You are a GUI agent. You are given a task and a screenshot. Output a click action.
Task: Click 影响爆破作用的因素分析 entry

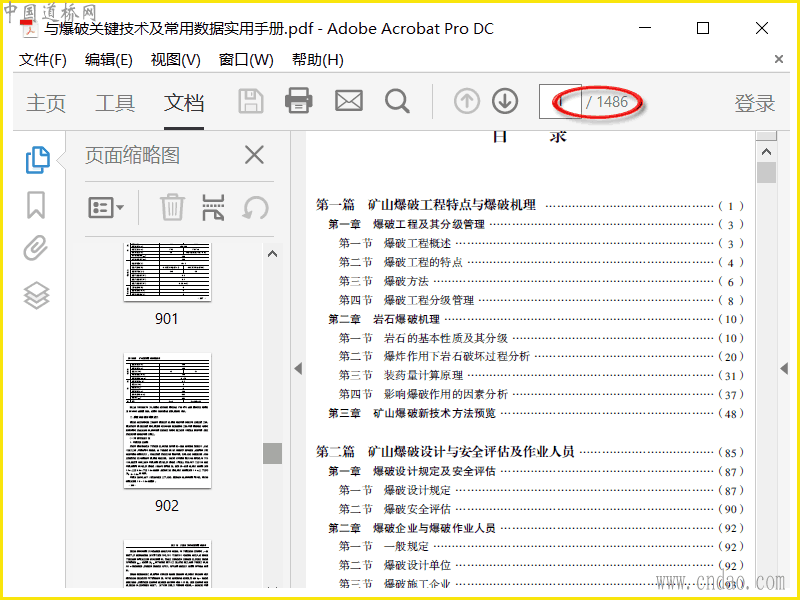point(541,394)
